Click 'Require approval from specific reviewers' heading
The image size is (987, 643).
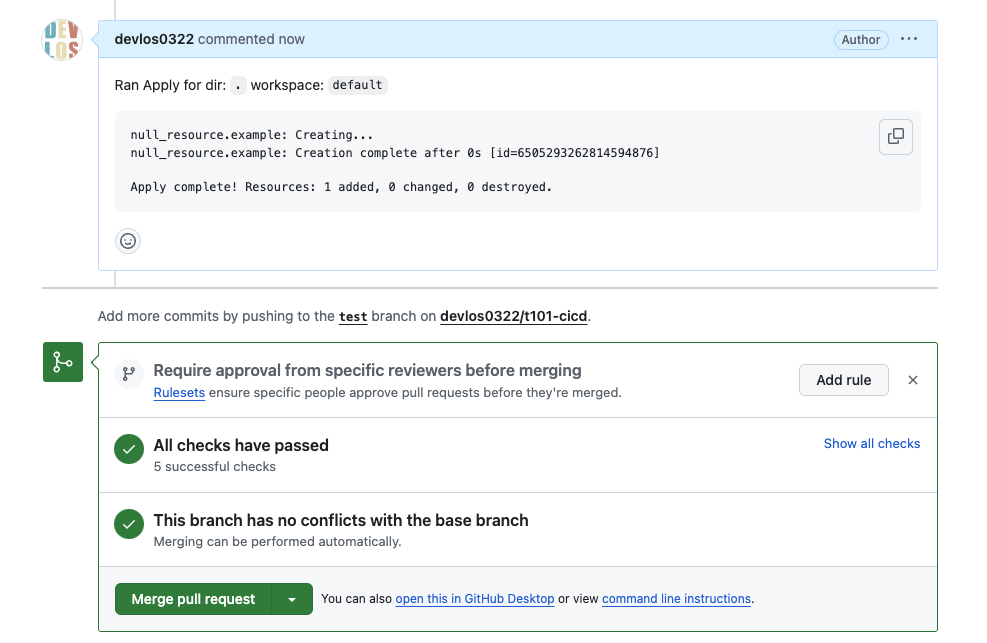[368, 370]
